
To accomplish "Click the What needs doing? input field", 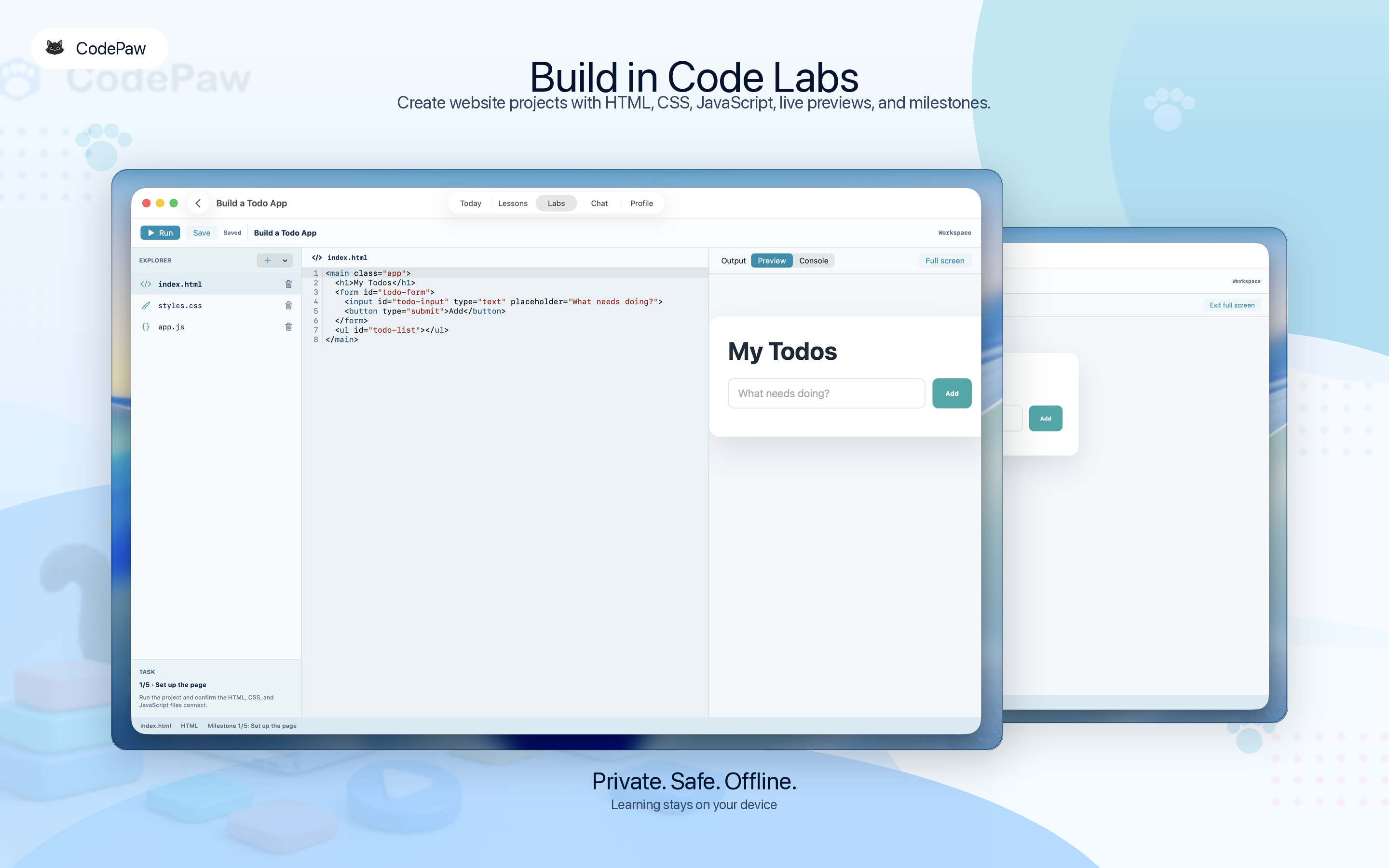I will [827, 393].
